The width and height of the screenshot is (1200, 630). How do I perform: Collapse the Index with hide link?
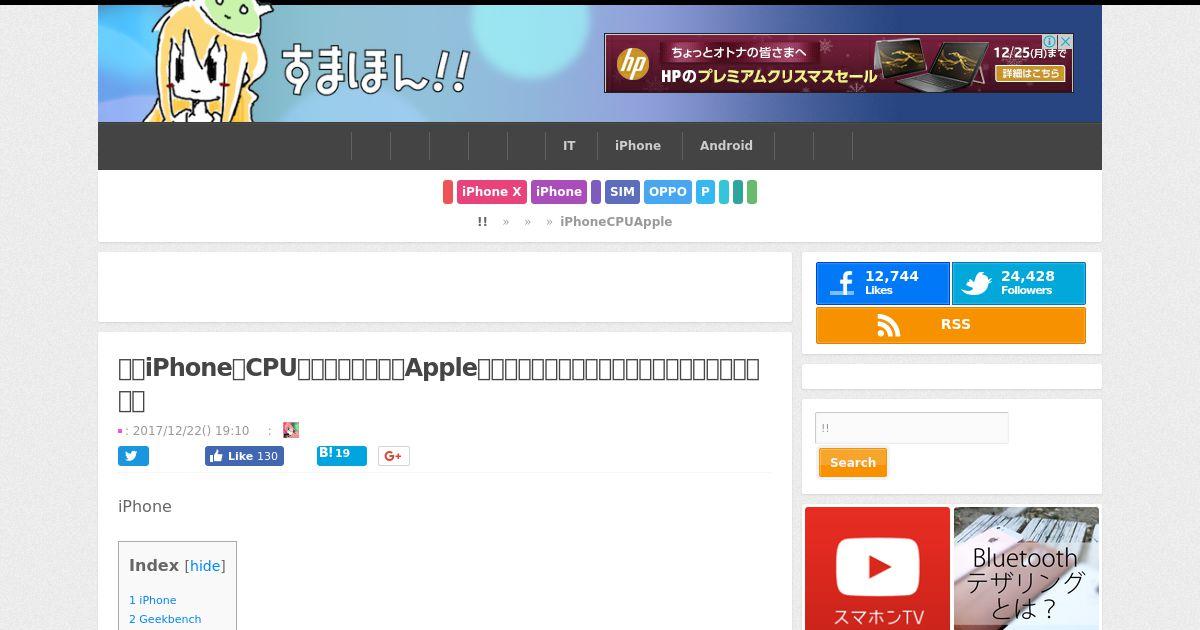(205, 566)
